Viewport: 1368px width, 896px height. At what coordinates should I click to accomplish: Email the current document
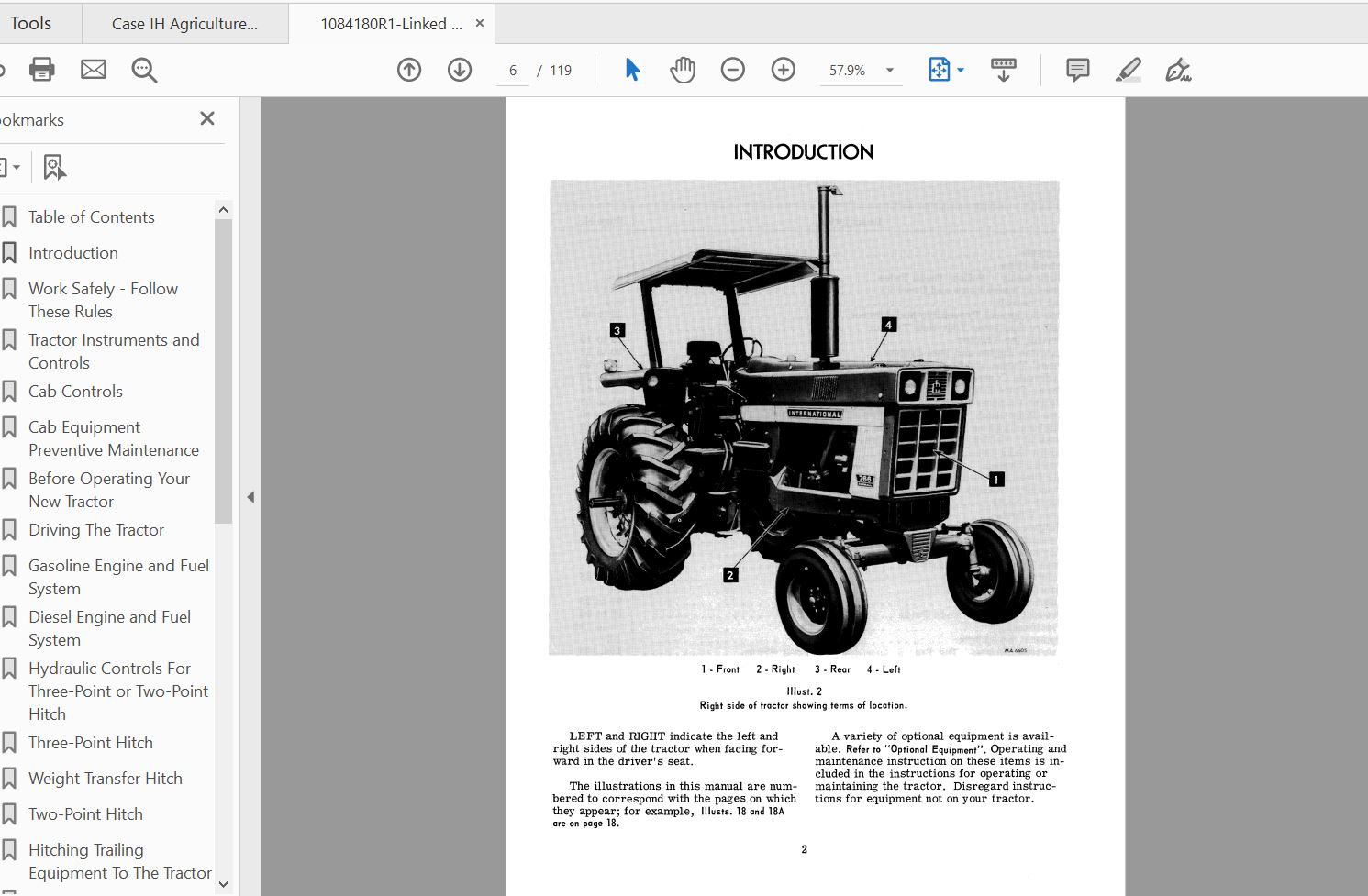(93, 69)
